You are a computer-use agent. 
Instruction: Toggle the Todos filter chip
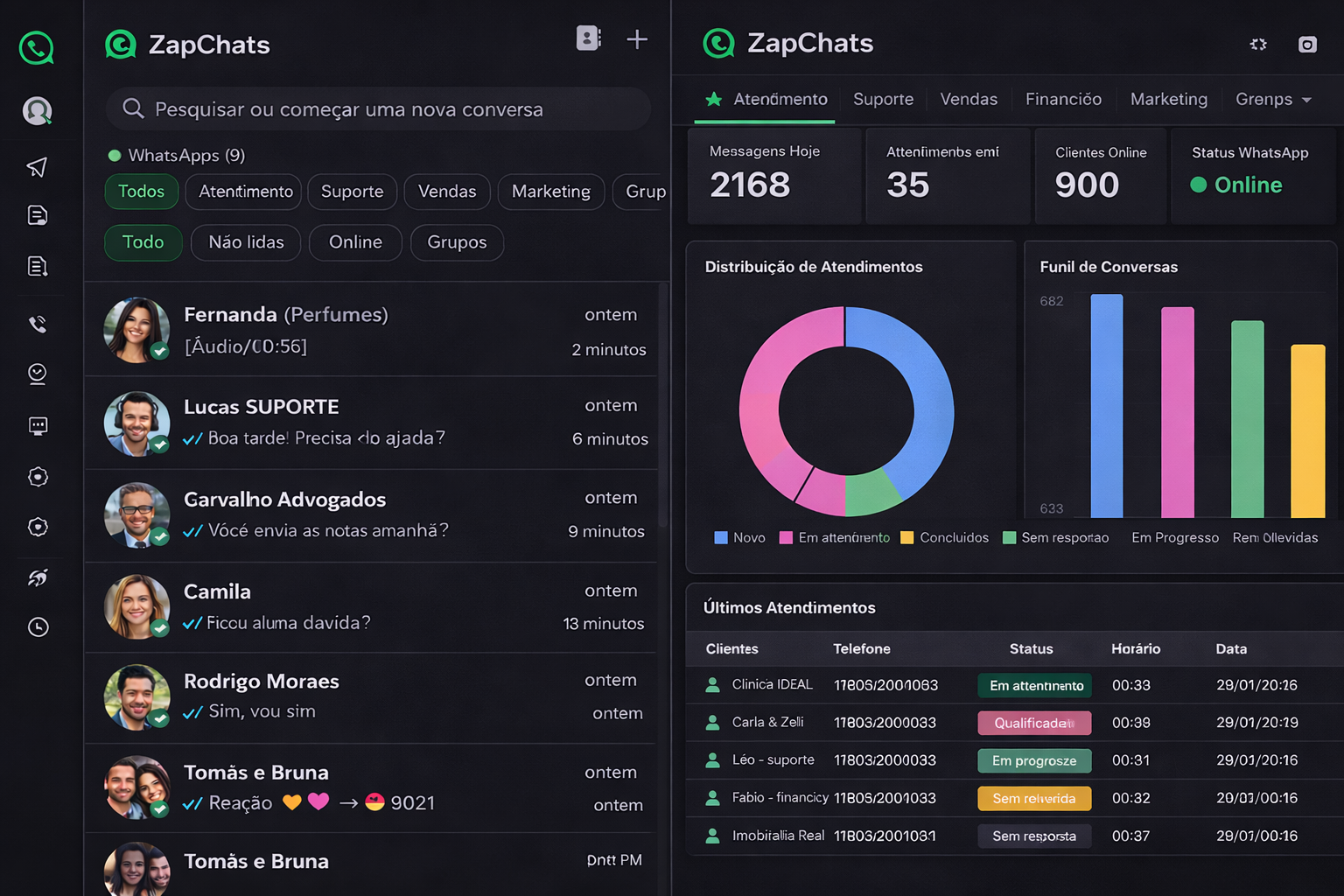pyautogui.click(x=141, y=192)
